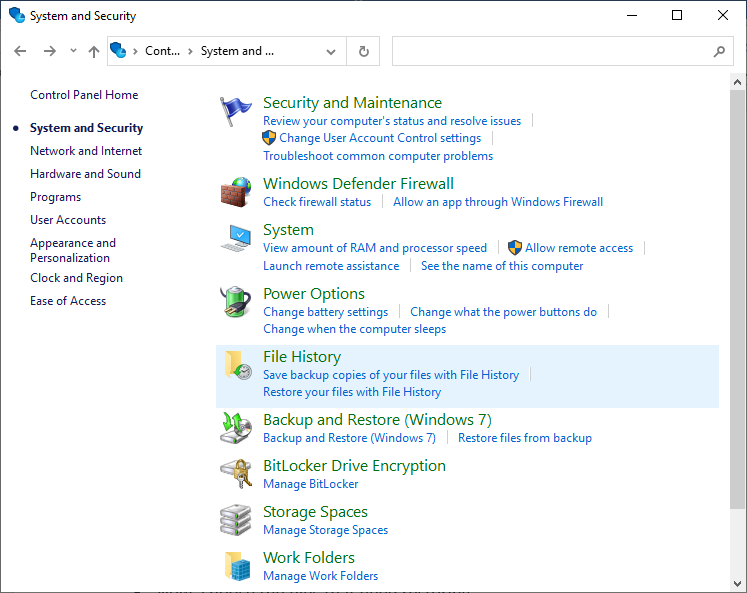Go up one level with the up arrow
This screenshot has height=593, width=747.
point(94,51)
